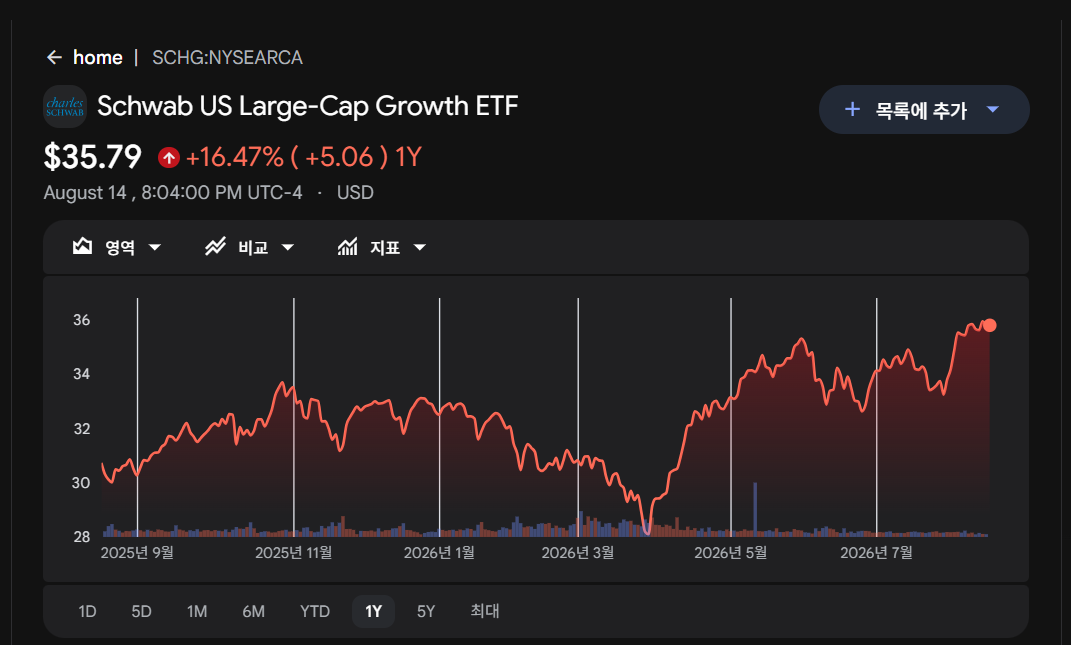Open the 영역 chart type dropdown
The image size is (1071, 645).
(x=117, y=247)
